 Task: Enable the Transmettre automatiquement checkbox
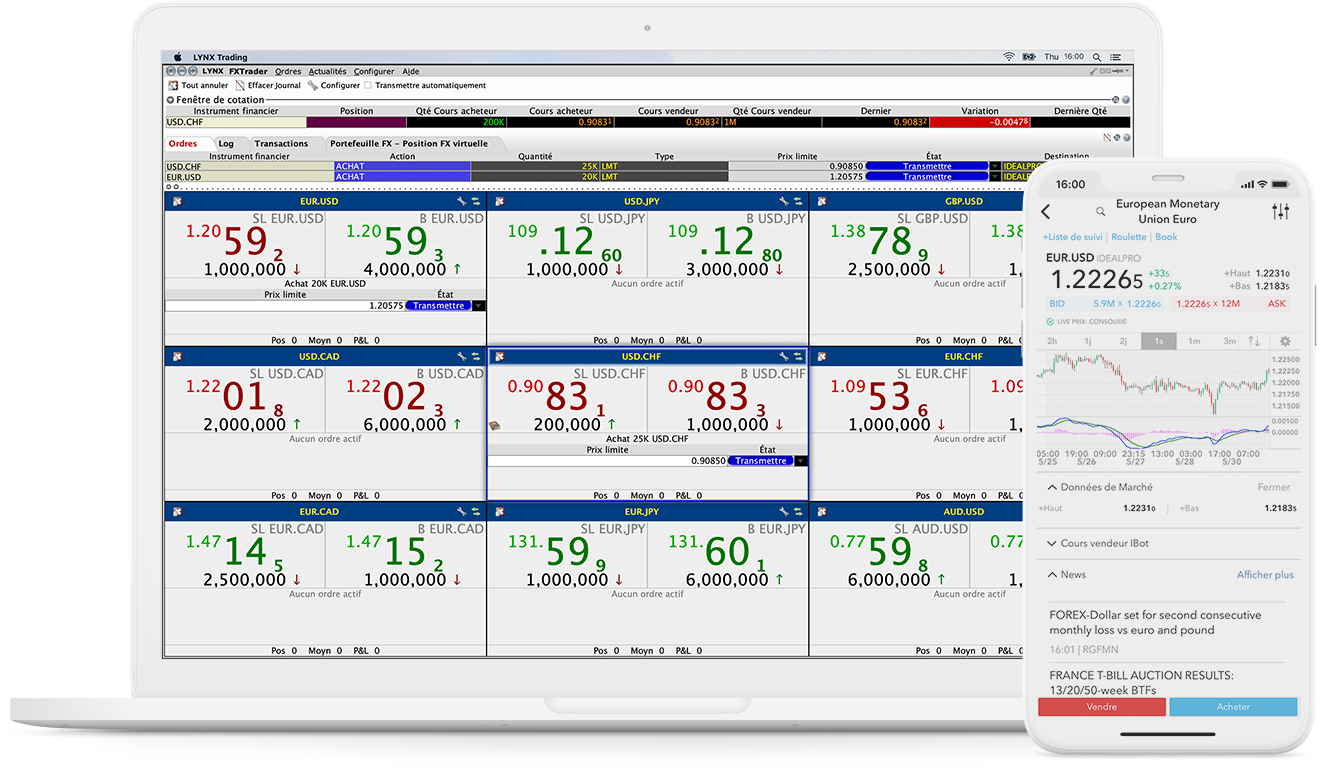(x=368, y=86)
